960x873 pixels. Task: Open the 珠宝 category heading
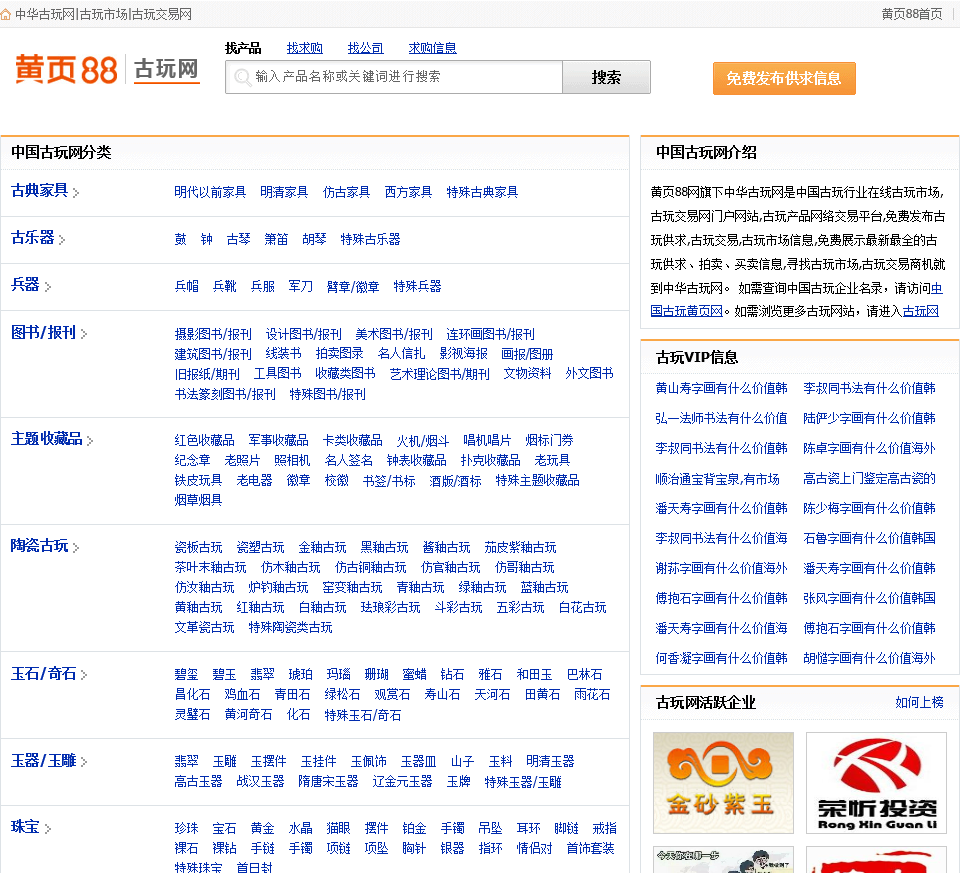click(25, 826)
